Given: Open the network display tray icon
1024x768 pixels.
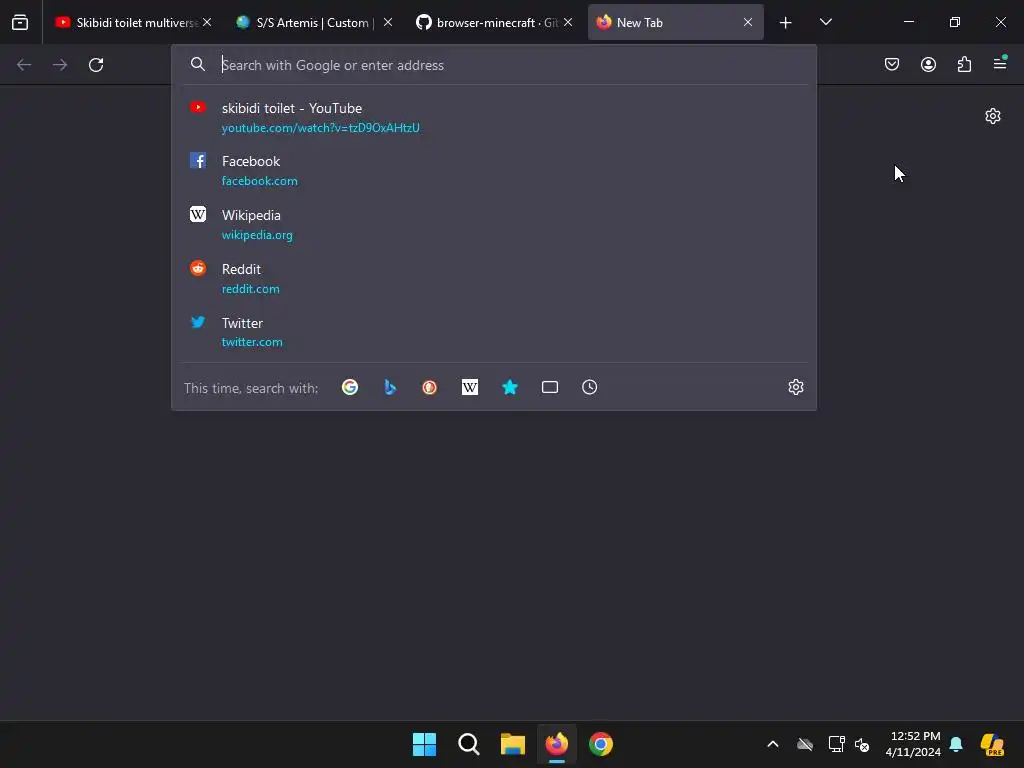Looking at the screenshot, I should pyautogui.click(x=837, y=744).
